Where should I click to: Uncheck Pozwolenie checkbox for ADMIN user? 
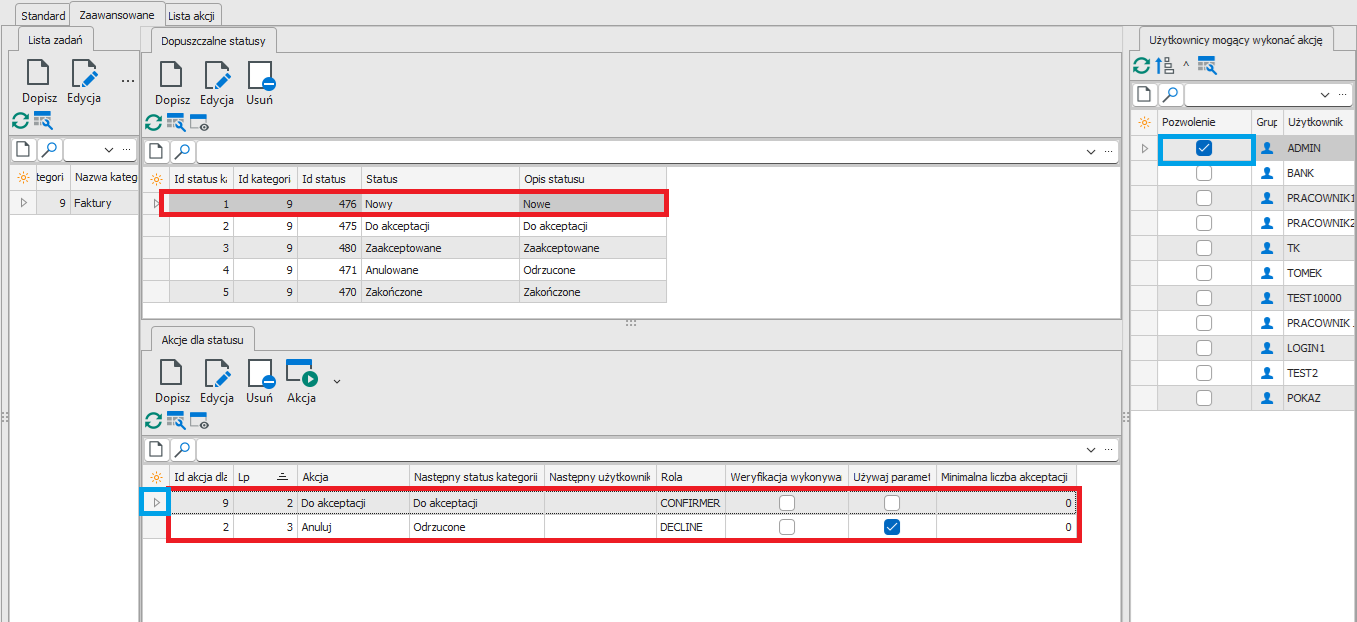1204,148
